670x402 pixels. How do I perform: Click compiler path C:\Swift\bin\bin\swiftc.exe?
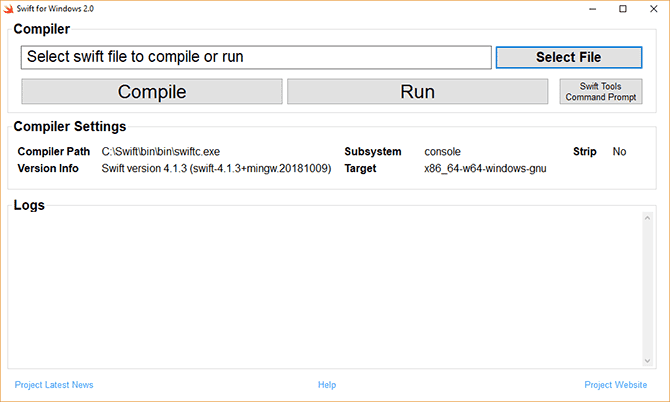coord(161,152)
